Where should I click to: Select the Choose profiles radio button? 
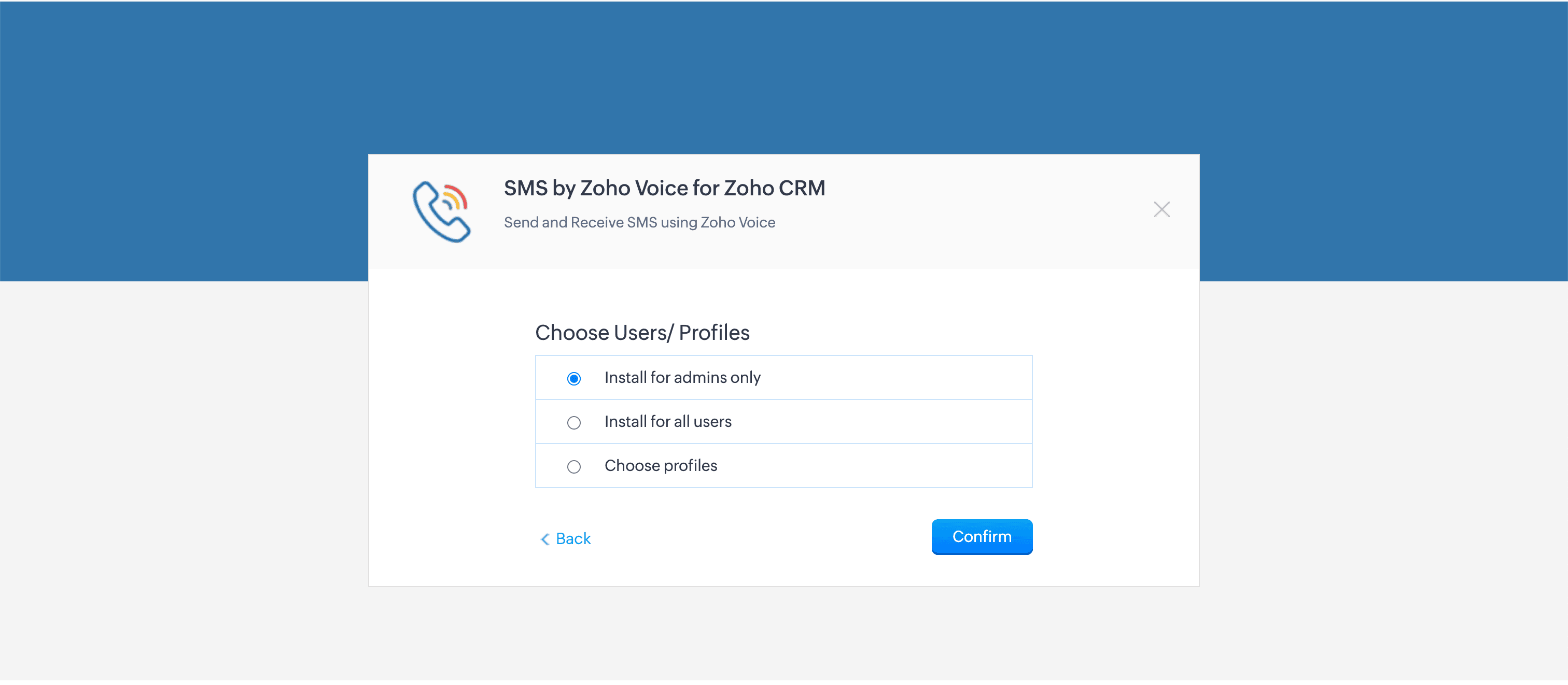click(573, 467)
